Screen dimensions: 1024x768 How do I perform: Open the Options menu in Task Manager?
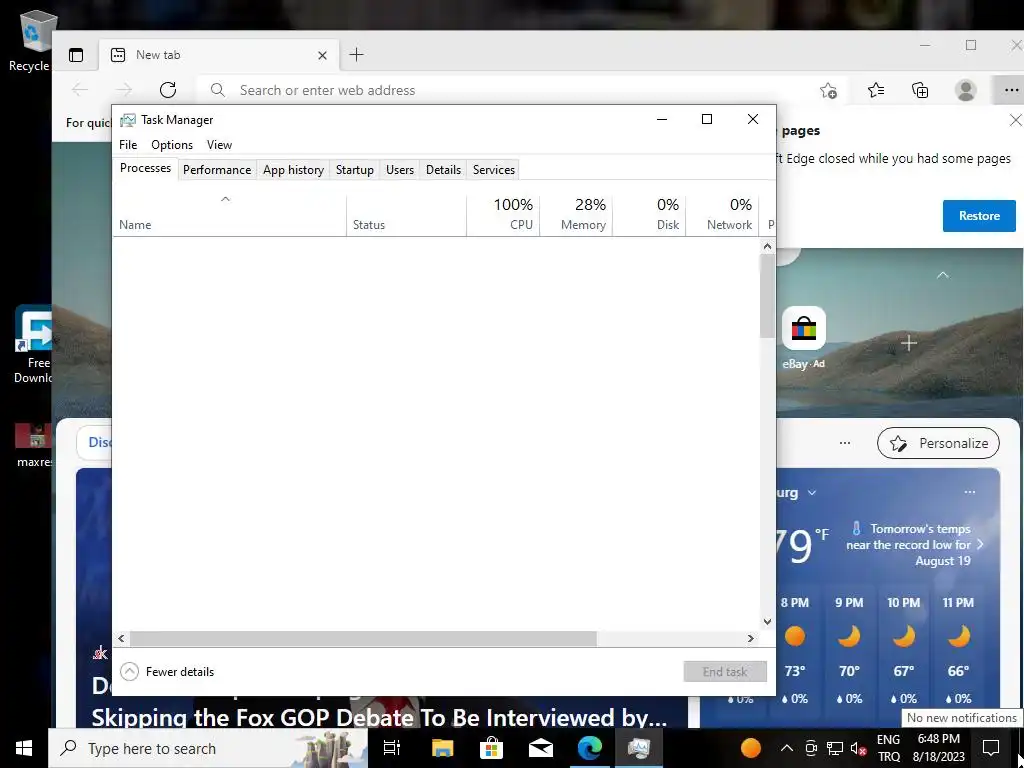pyautogui.click(x=172, y=145)
